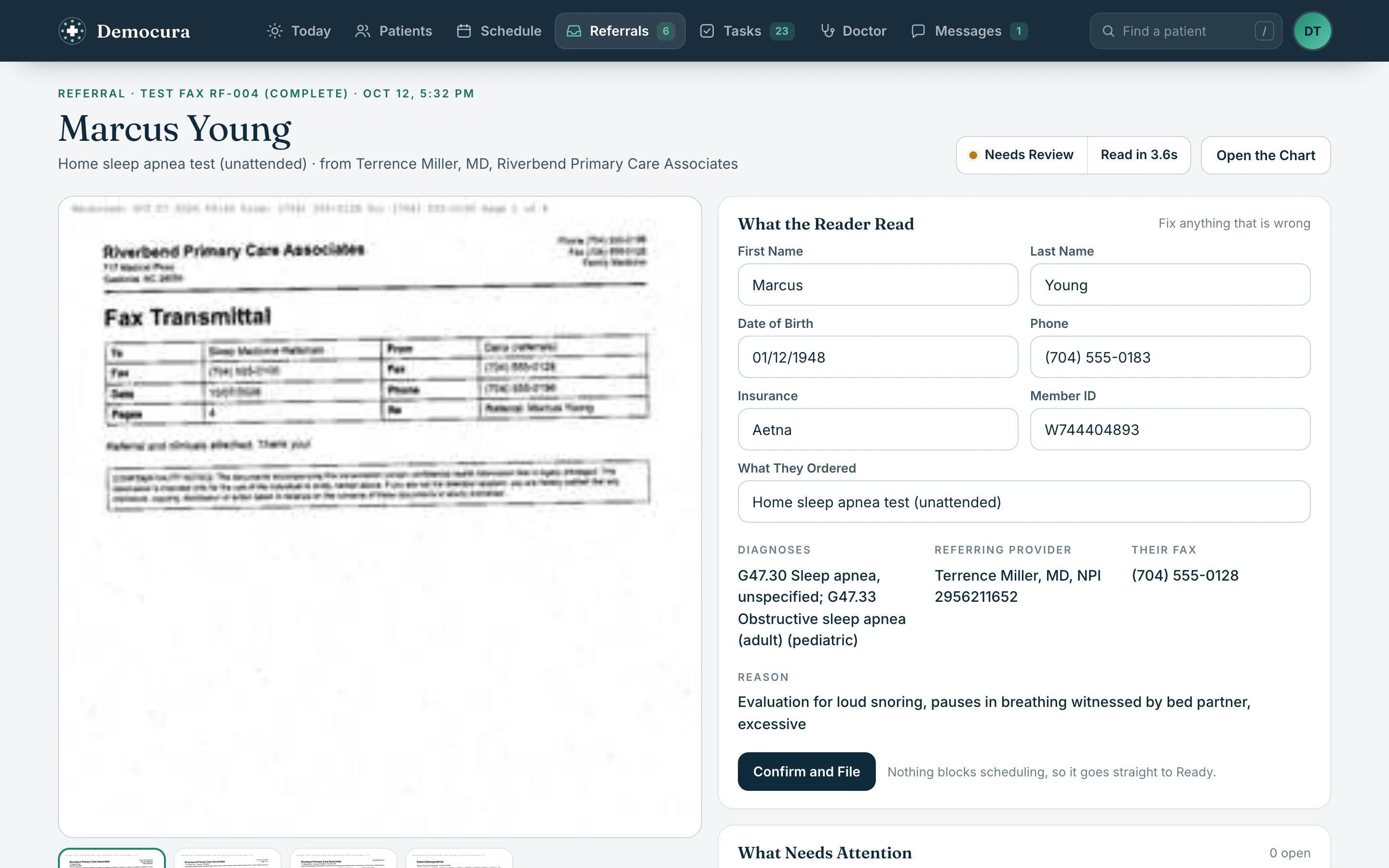Click the Democura cross logo icon
Screen dimensions: 1389x868
[72, 31]
